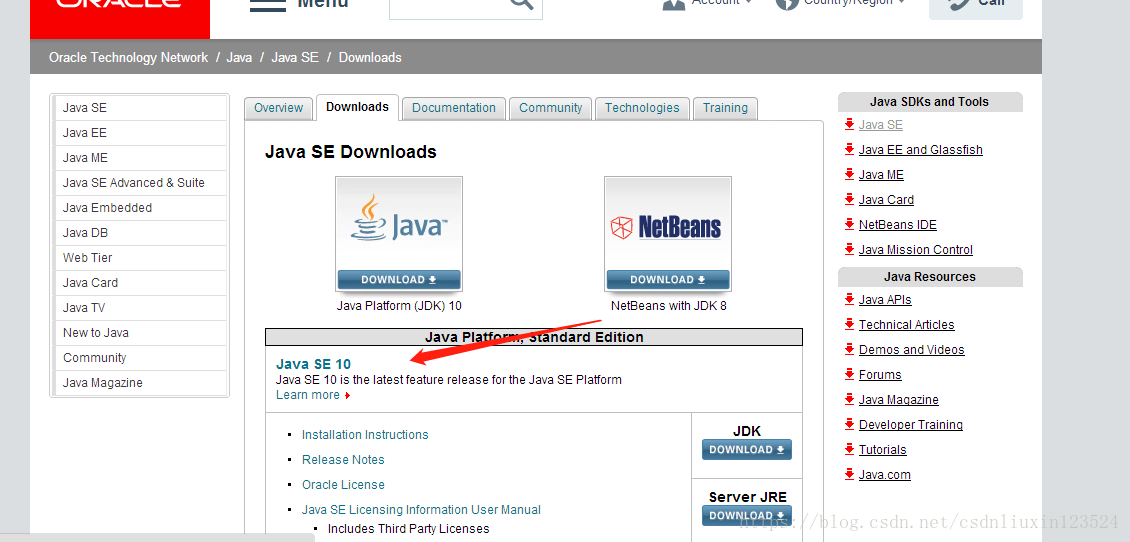
Task: Open the Technical Articles link
Action: (x=906, y=324)
